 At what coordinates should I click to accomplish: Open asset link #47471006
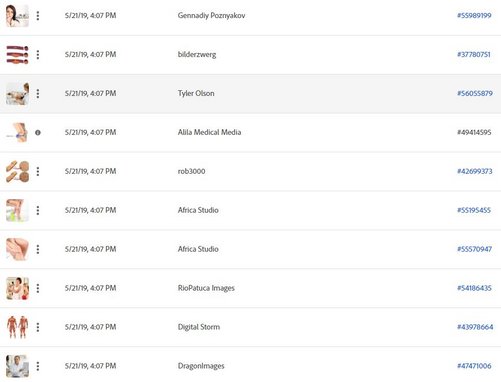(x=474, y=366)
